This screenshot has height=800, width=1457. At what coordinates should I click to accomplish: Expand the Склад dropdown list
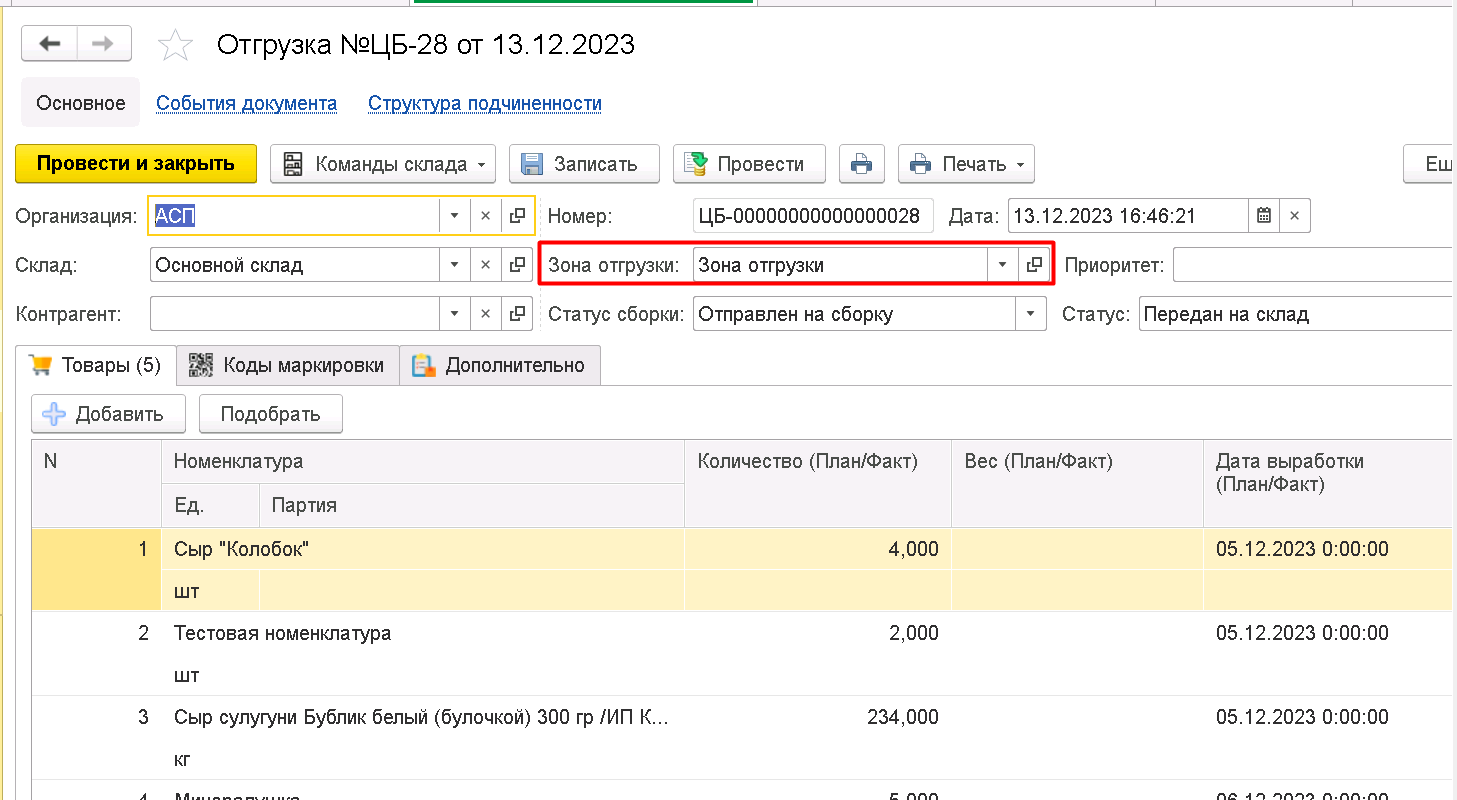454,265
